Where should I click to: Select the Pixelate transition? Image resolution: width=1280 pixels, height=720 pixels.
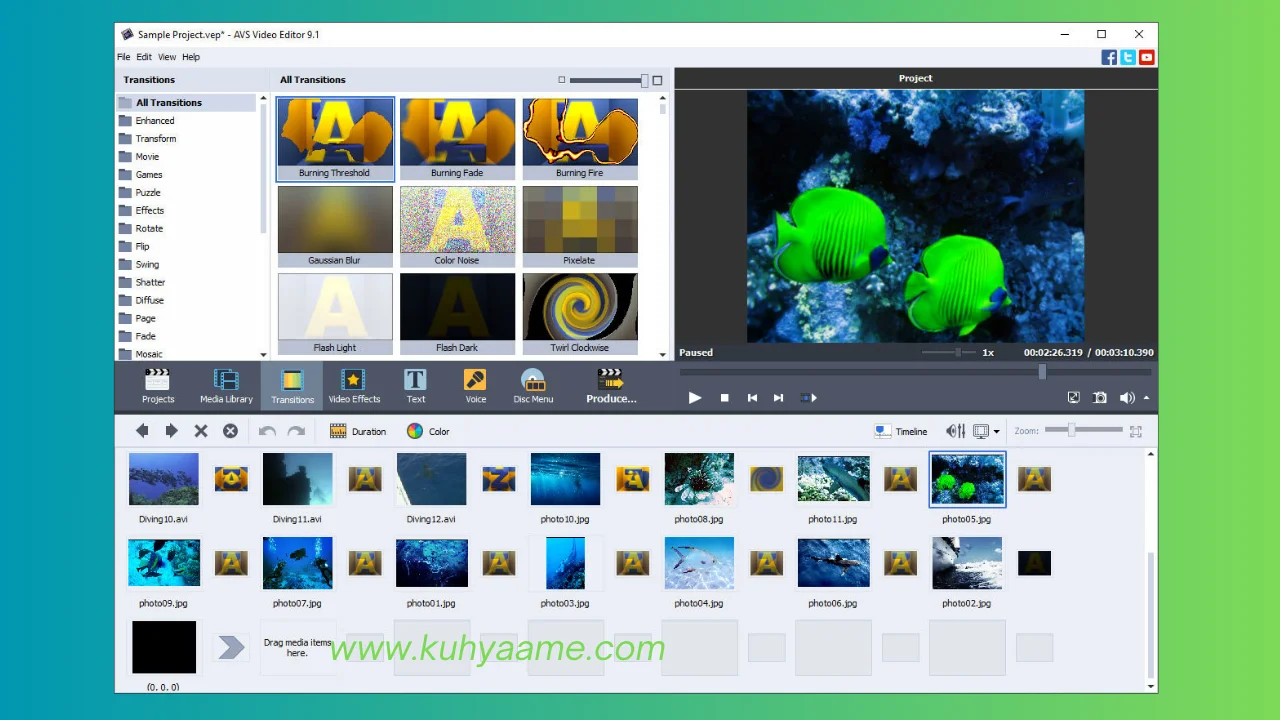[x=580, y=227]
